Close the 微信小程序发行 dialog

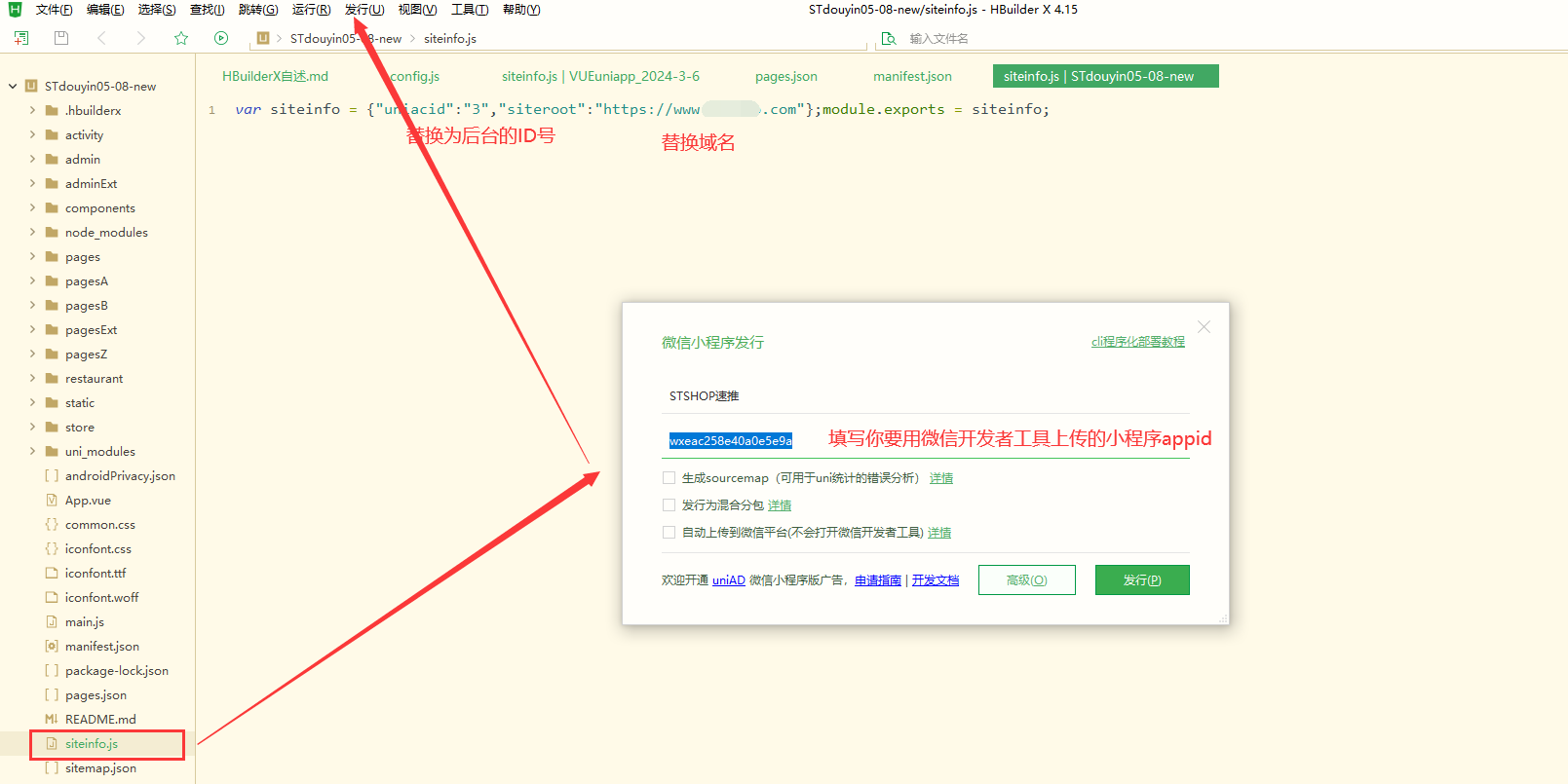tap(1204, 327)
